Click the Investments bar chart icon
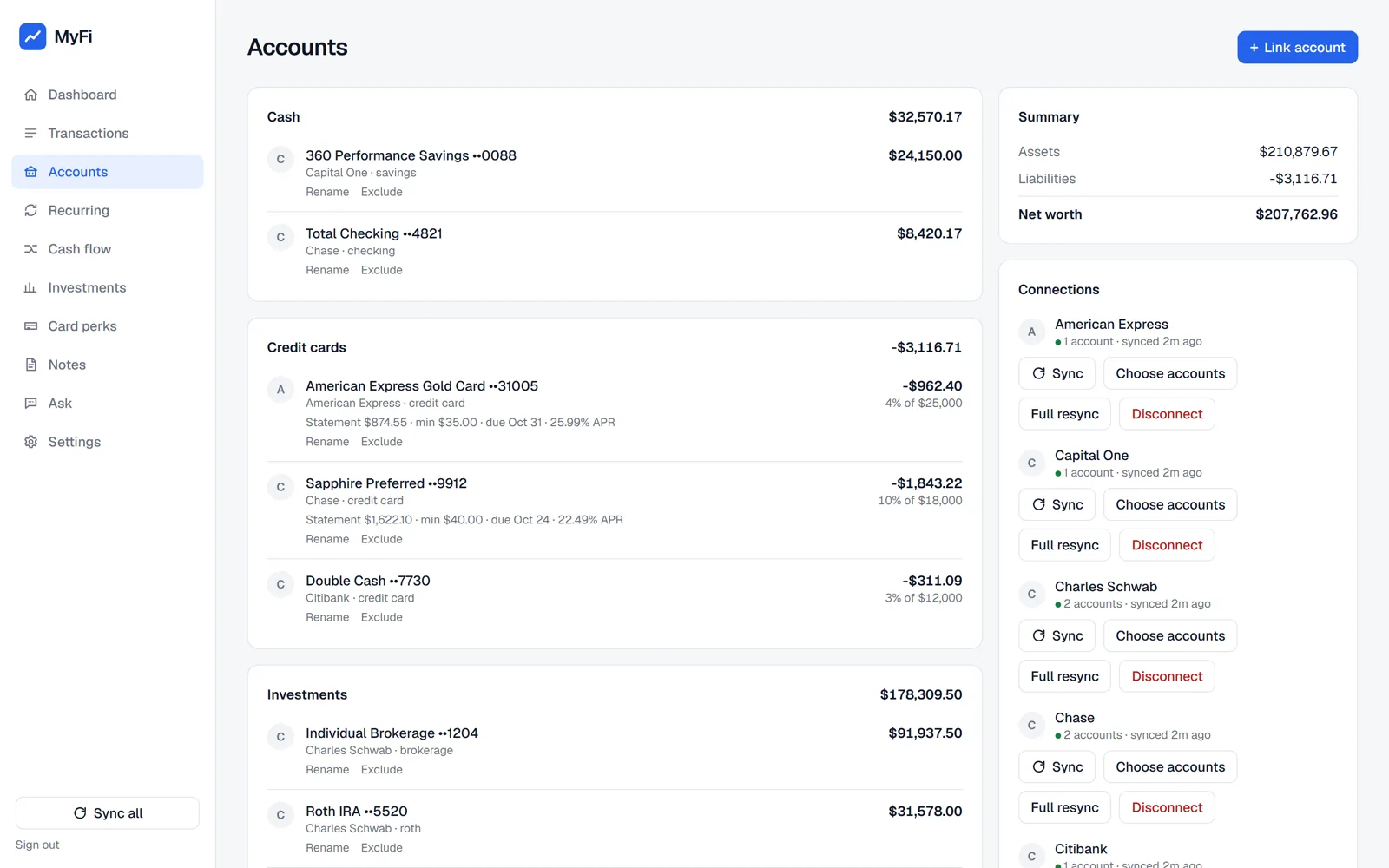 pos(31,287)
